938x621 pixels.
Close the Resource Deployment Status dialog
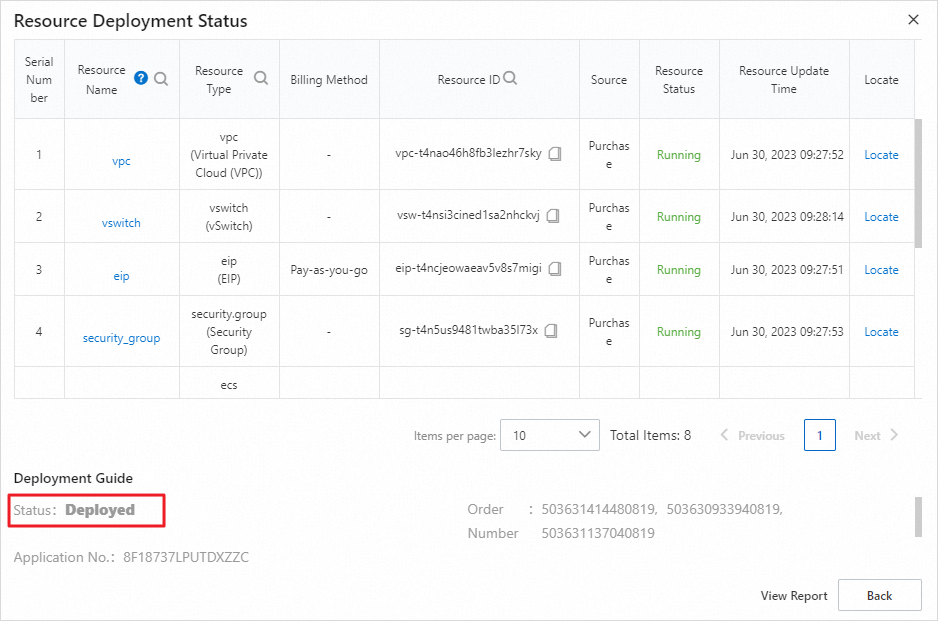point(913,20)
